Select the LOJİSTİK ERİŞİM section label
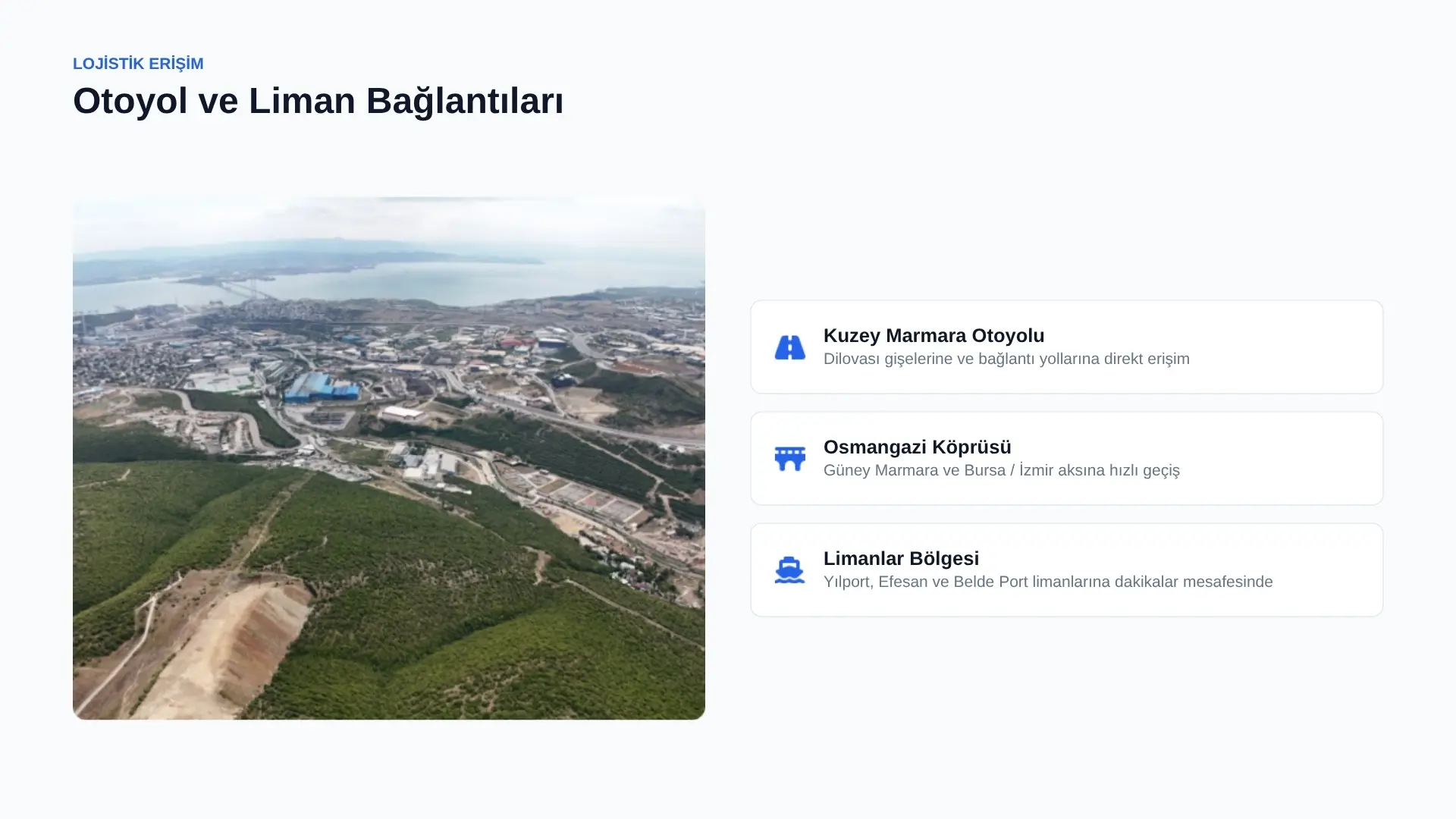Viewport: 1456px width, 819px height. click(138, 64)
